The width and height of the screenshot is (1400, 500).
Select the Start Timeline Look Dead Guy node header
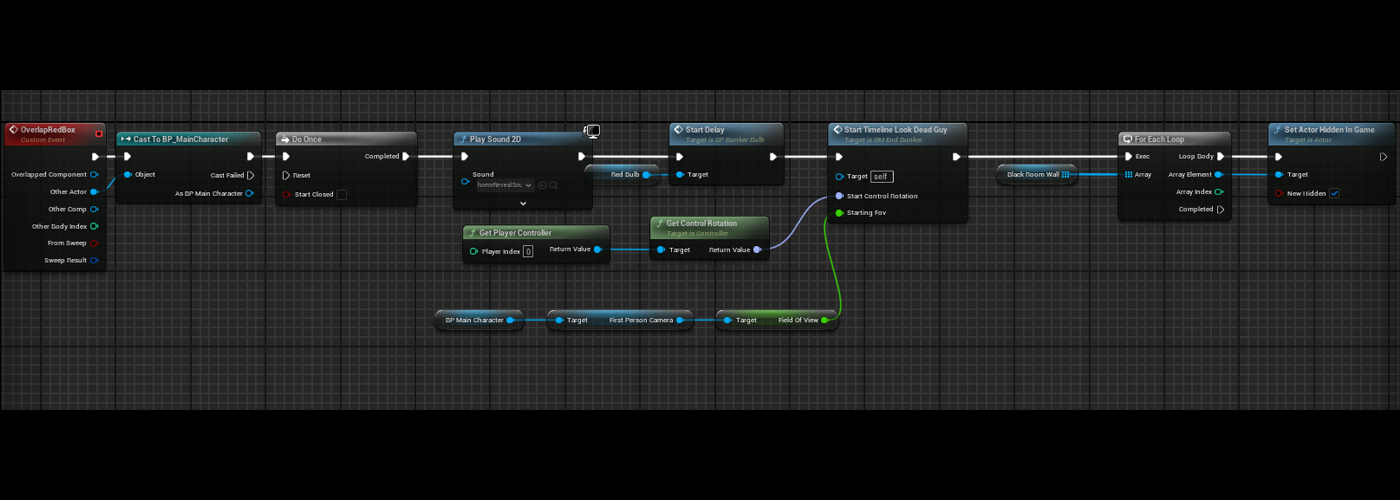click(895, 130)
